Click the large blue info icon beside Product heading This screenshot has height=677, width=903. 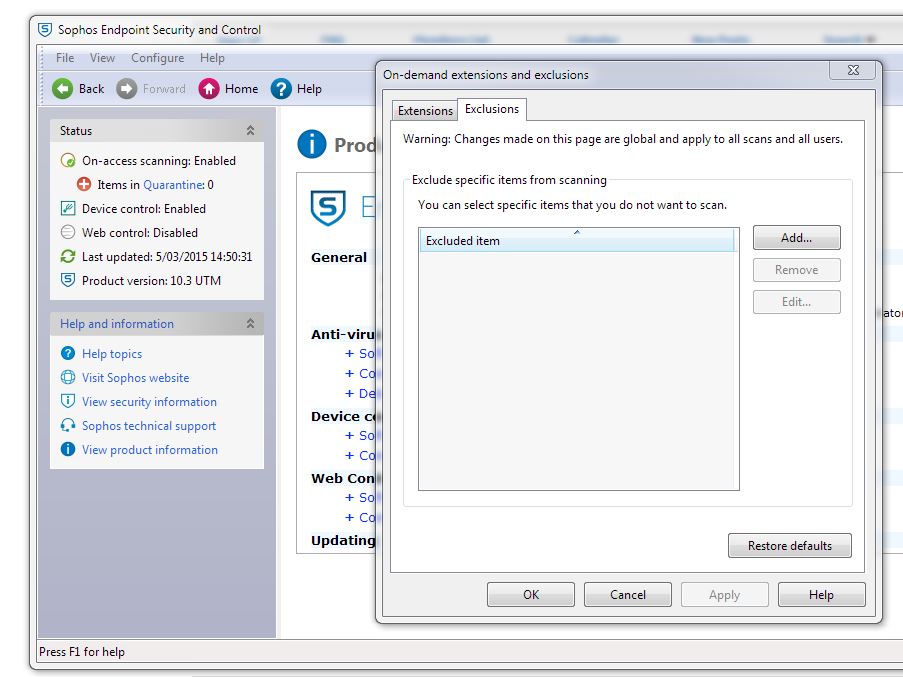[x=312, y=144]
